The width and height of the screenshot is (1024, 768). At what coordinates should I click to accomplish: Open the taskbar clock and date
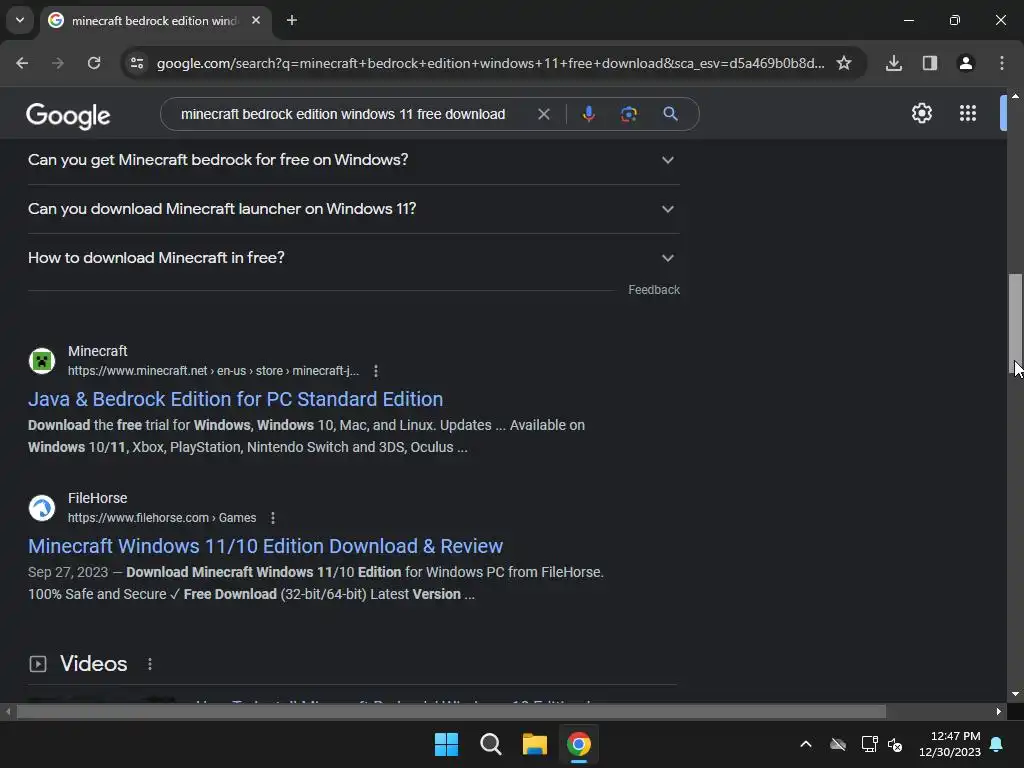click(x=950, y=744)
